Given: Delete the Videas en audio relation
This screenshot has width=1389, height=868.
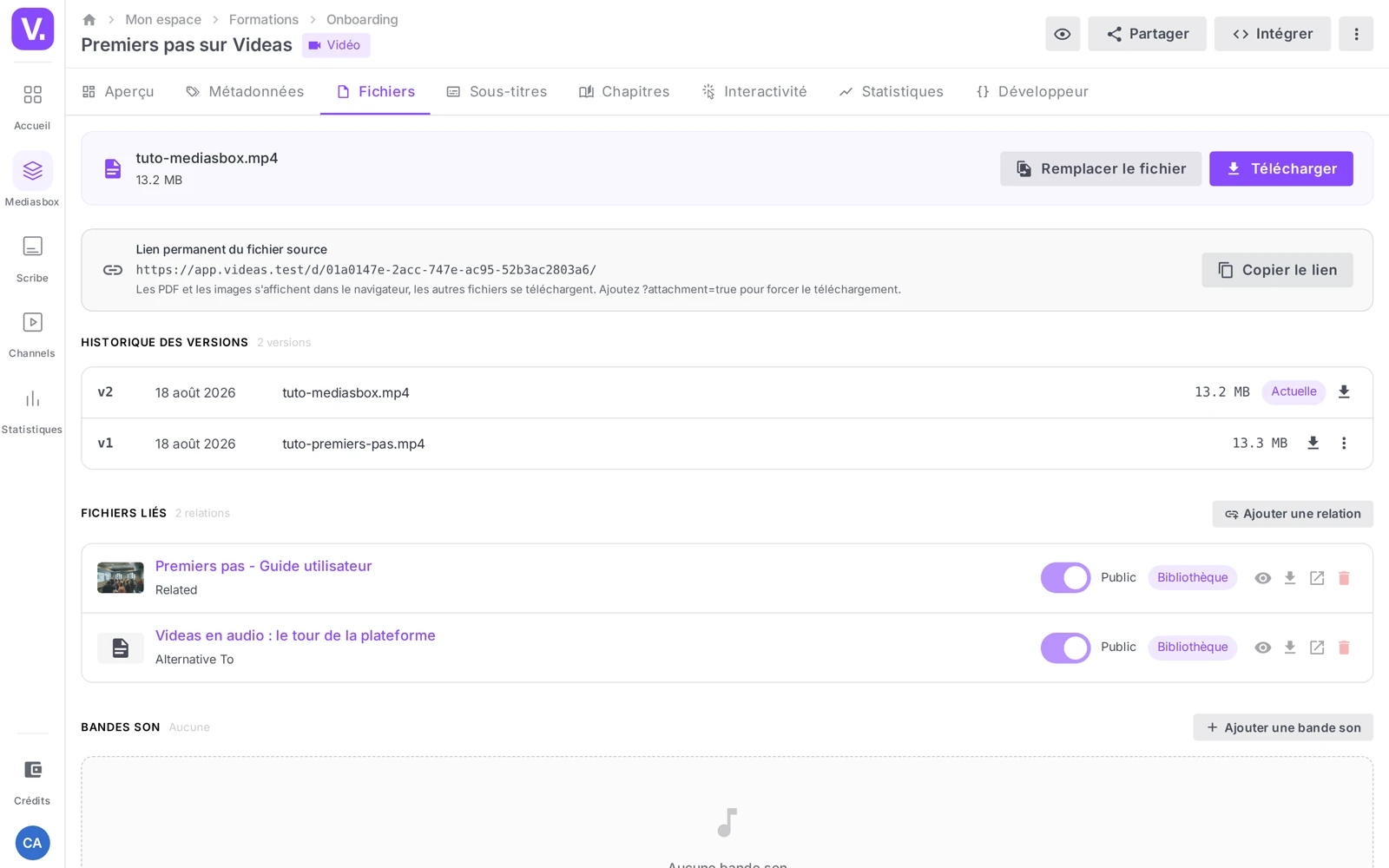Looking at the screenshot, I should pyautogui.click(x=1344, y=648).
